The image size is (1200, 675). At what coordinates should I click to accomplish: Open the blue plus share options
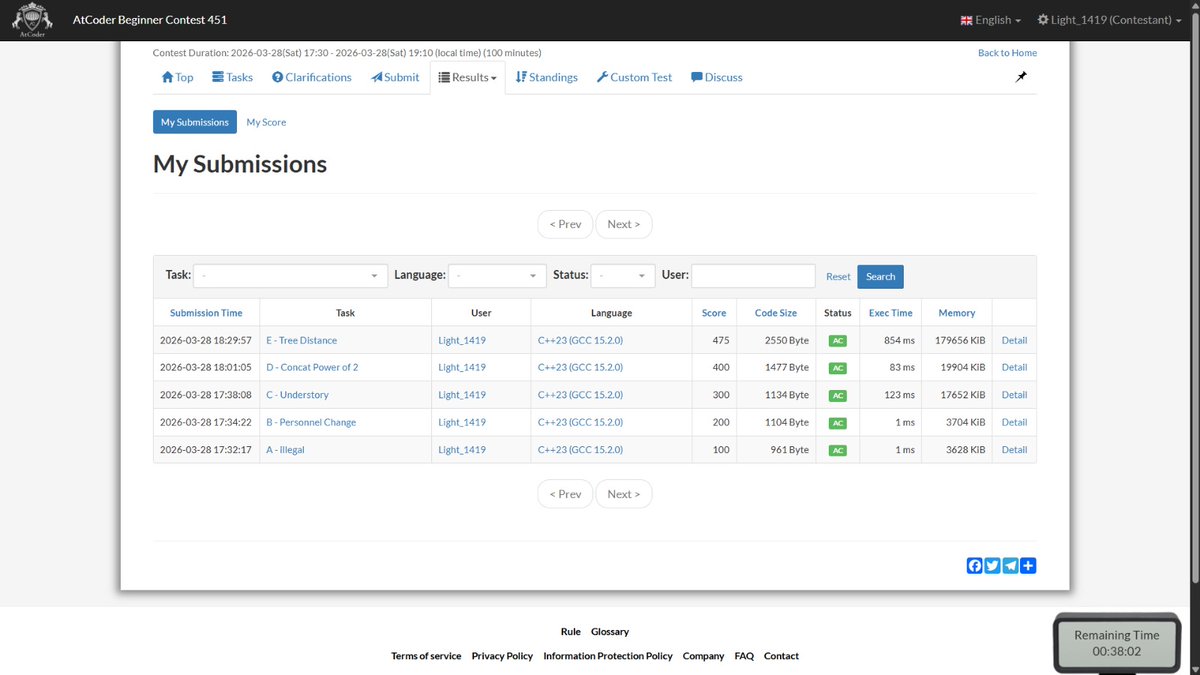pyautogui.click(x=1028, y=566)
